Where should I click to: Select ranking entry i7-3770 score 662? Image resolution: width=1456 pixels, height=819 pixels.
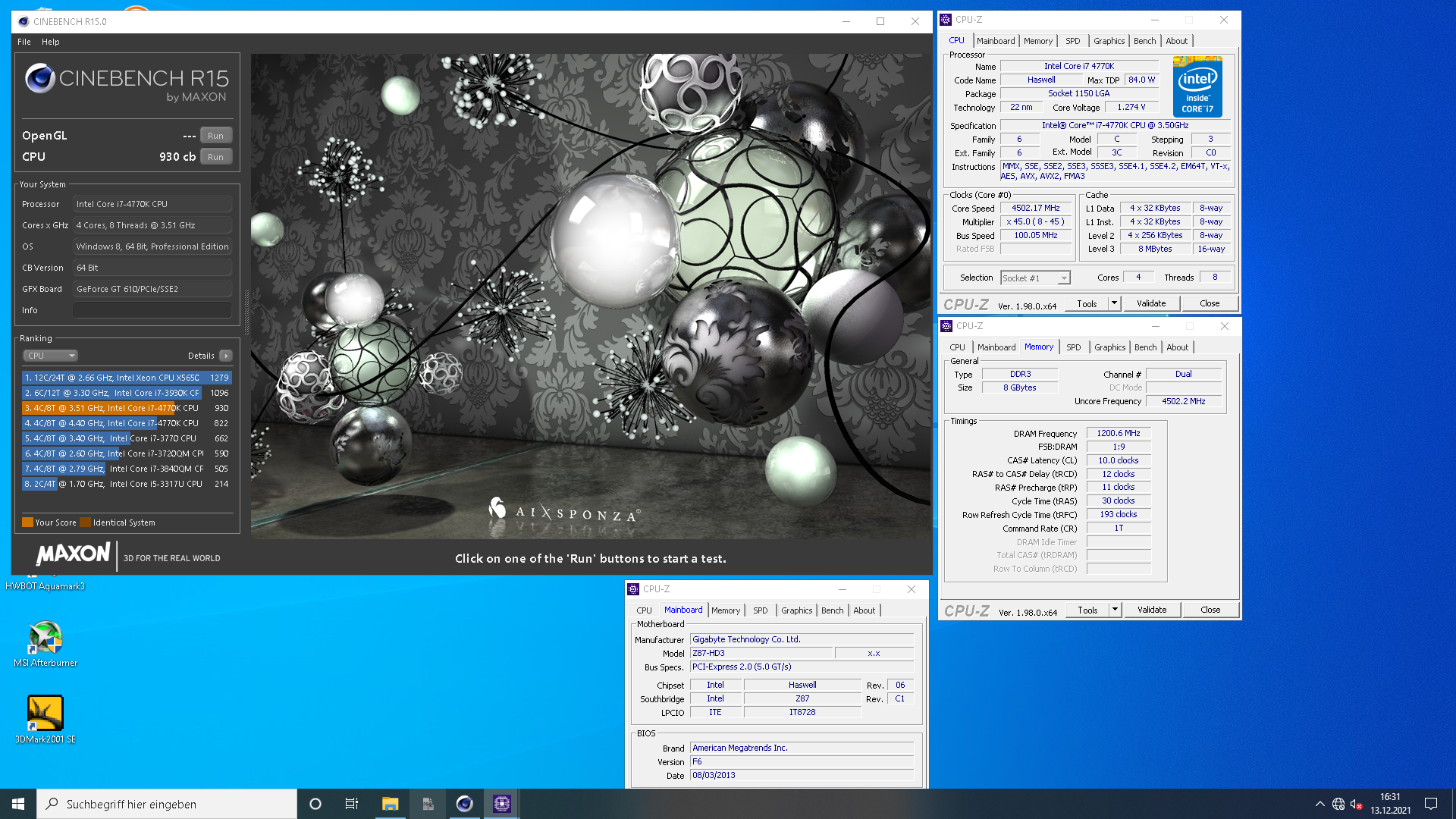coord(127,438)
